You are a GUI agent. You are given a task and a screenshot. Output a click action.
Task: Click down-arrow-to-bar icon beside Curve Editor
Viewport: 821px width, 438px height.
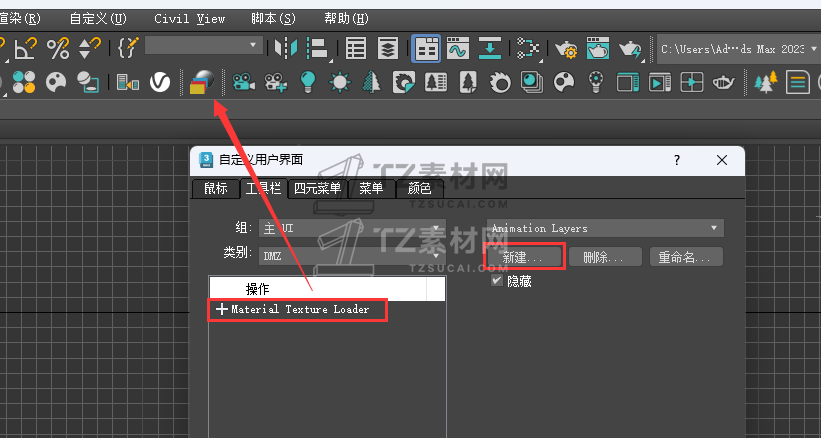(x=490, y=48)
